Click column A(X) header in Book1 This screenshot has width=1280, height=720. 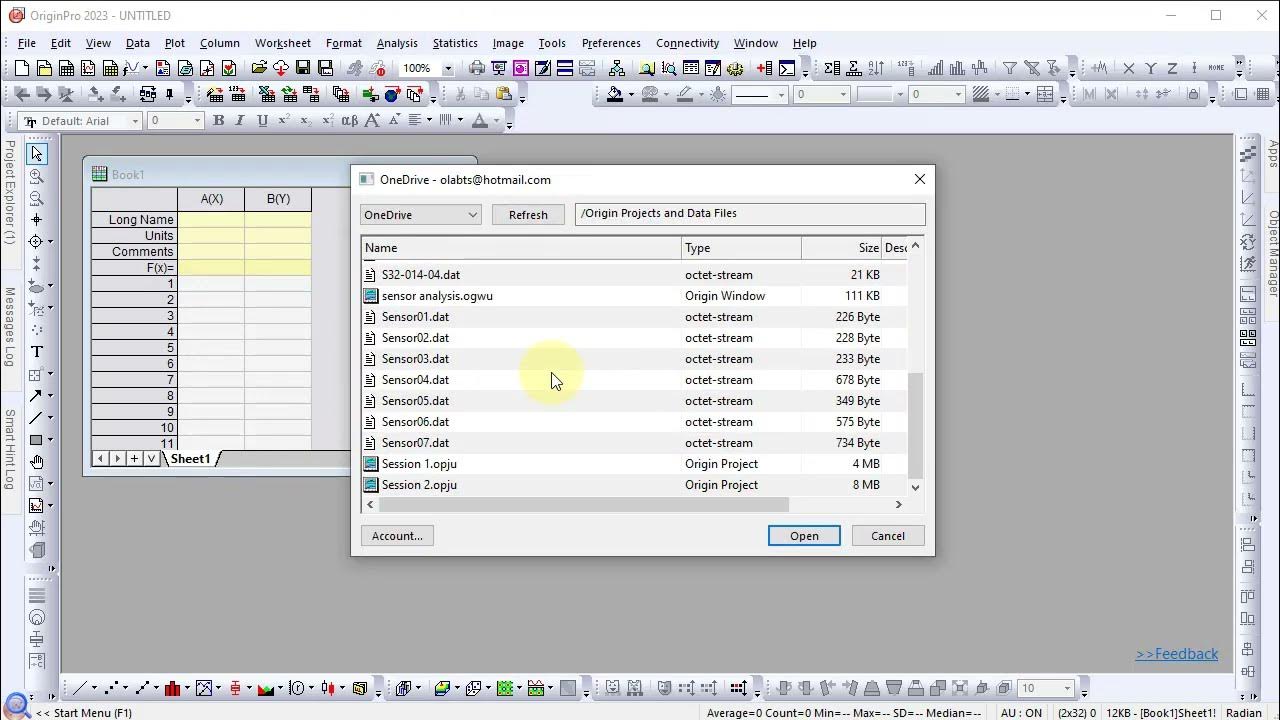tap(211, 199)
